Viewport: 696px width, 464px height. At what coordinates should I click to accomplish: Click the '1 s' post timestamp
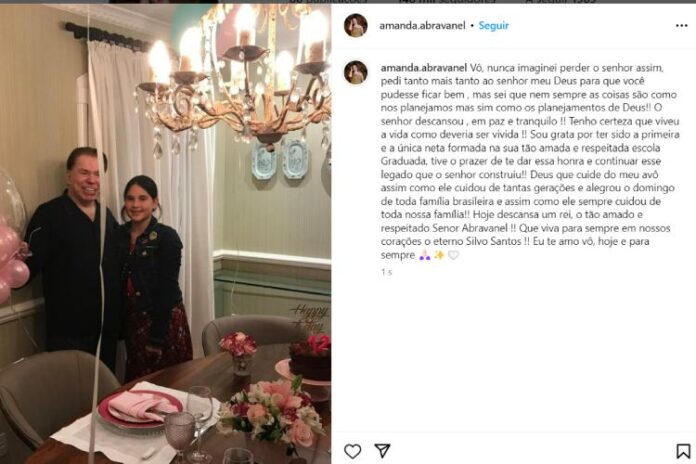[x=386, y=272]
